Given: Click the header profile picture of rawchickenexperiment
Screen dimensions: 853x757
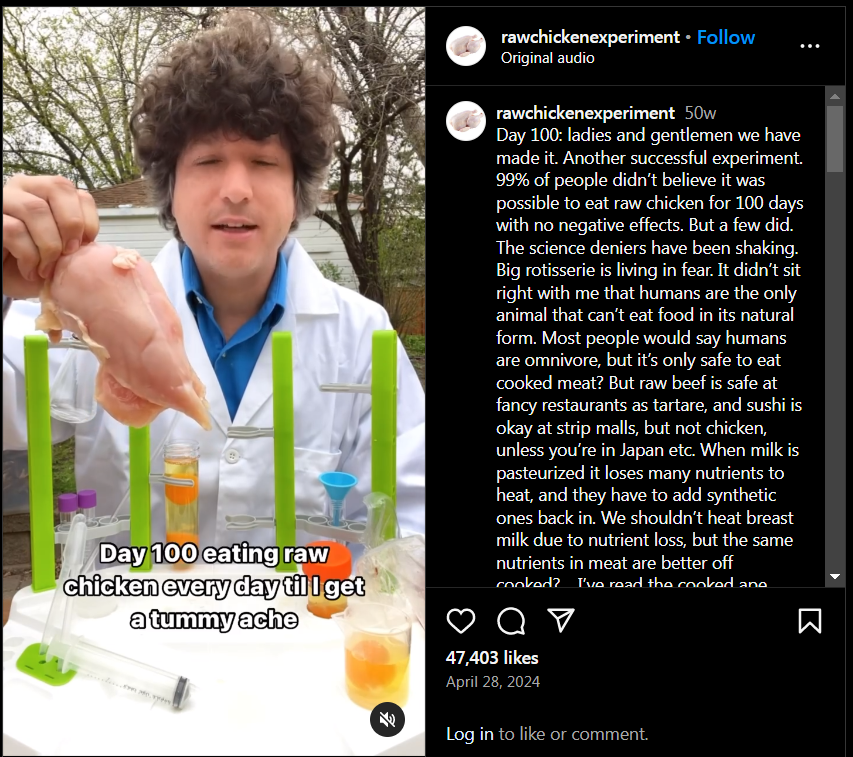Looking at the screenshot, I should (x=466, y=46).
